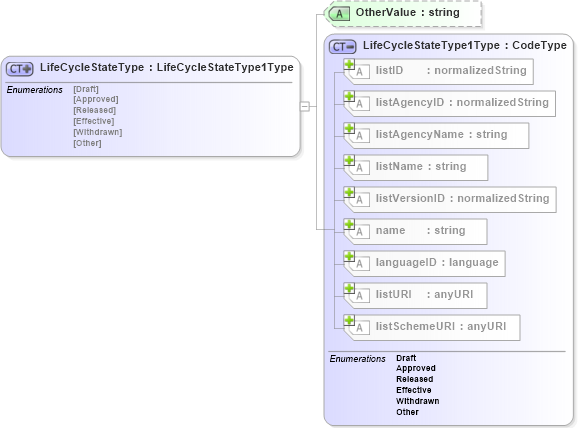This screenshot has width=578, height=428.
Task: Select LifeCycleStateType : LifeCycleStateType1Type title
Action: 167,67
